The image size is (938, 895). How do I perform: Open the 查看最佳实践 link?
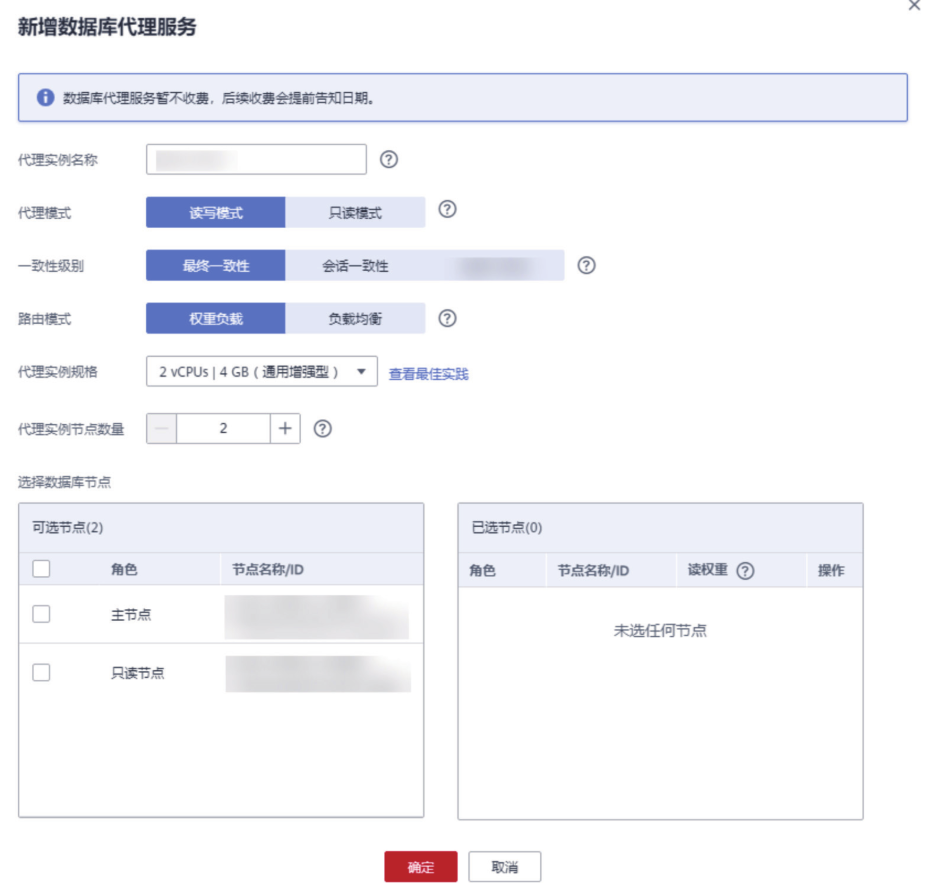click(x=428, y=374)
